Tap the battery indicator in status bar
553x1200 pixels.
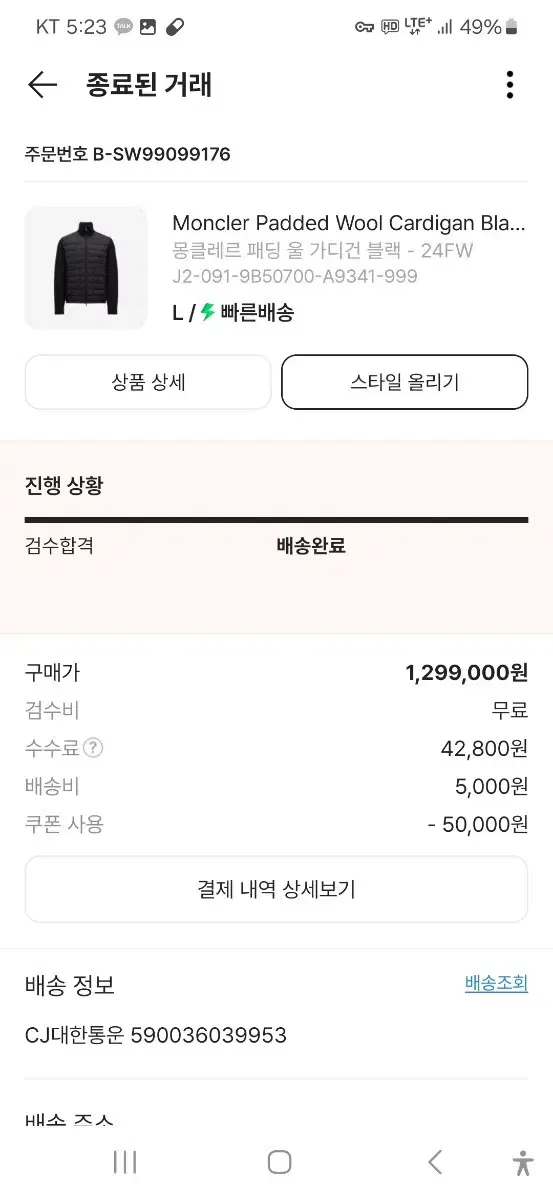514,27
